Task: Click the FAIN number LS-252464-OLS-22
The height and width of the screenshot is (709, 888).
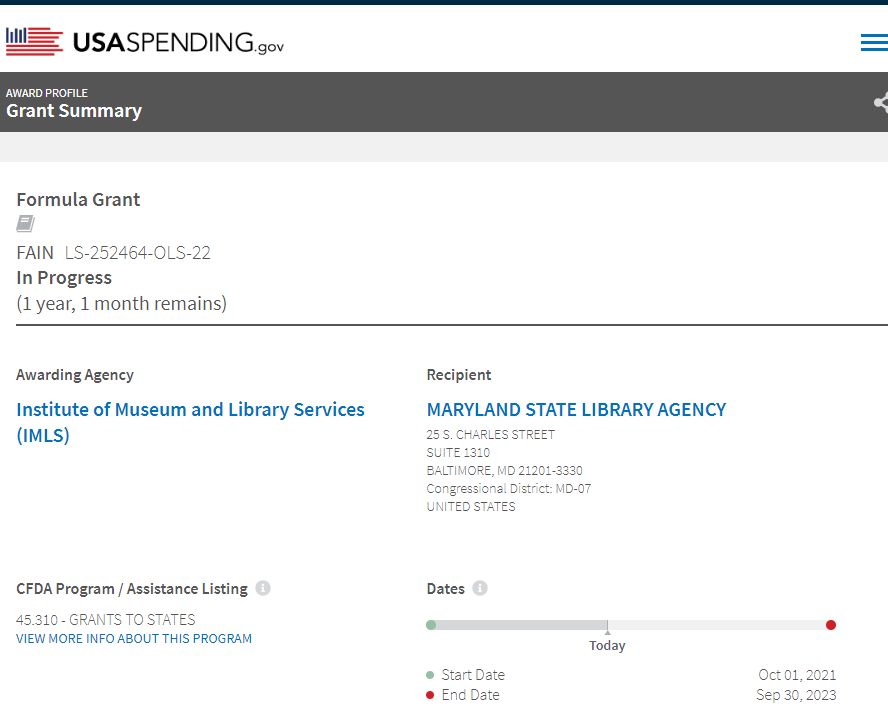Action: coord(138,252)
